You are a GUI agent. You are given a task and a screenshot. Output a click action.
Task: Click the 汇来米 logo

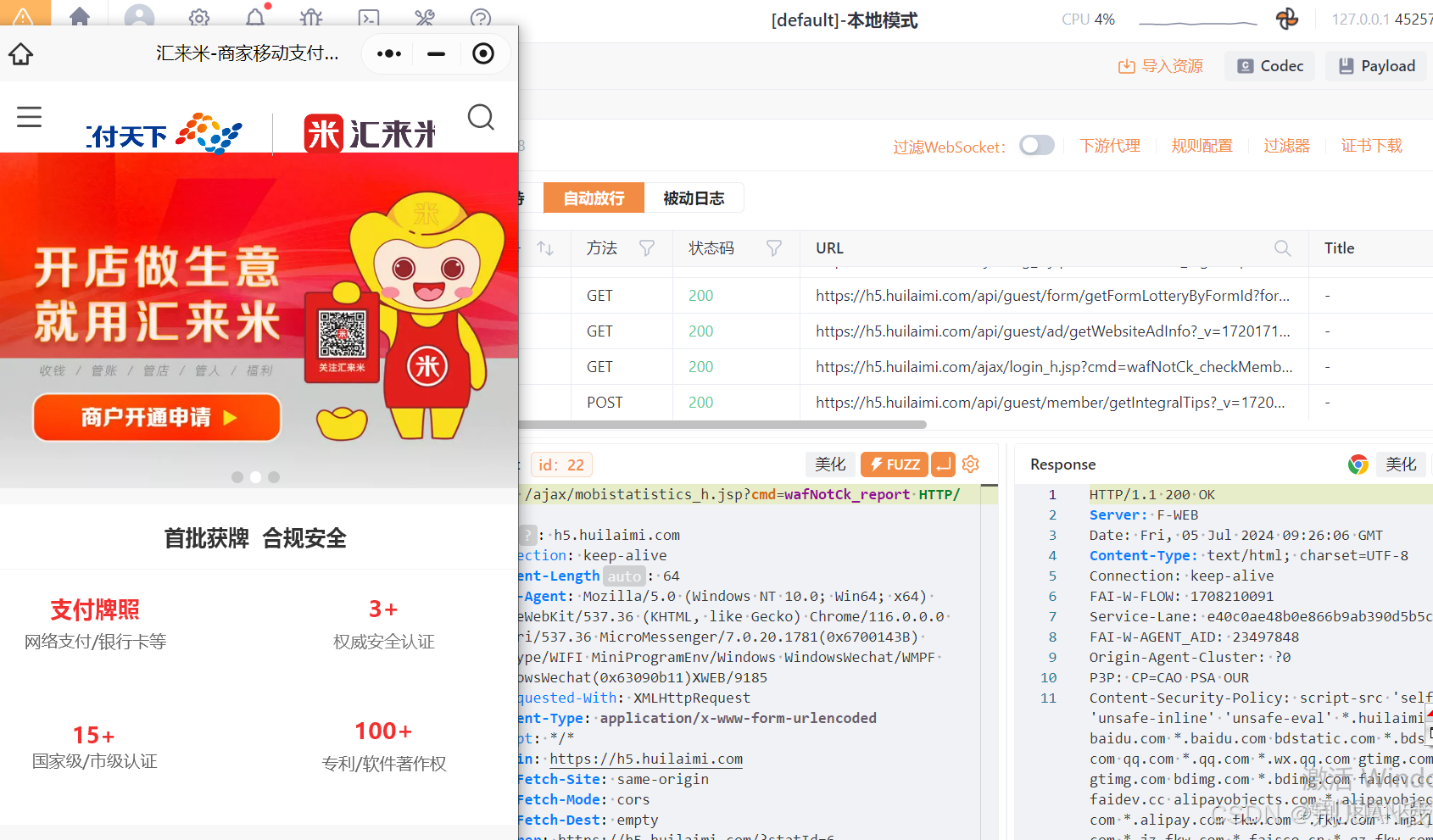click(x=370, y=134)
